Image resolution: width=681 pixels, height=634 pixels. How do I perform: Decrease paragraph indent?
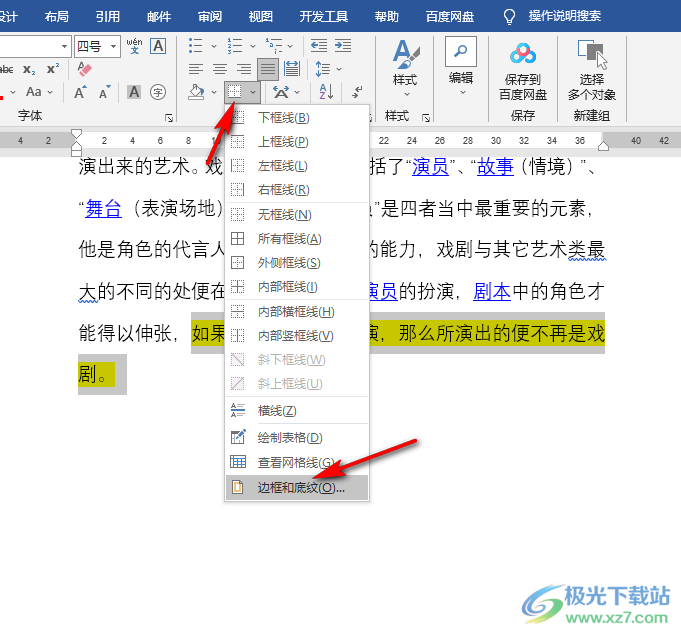tap(319, 46)
